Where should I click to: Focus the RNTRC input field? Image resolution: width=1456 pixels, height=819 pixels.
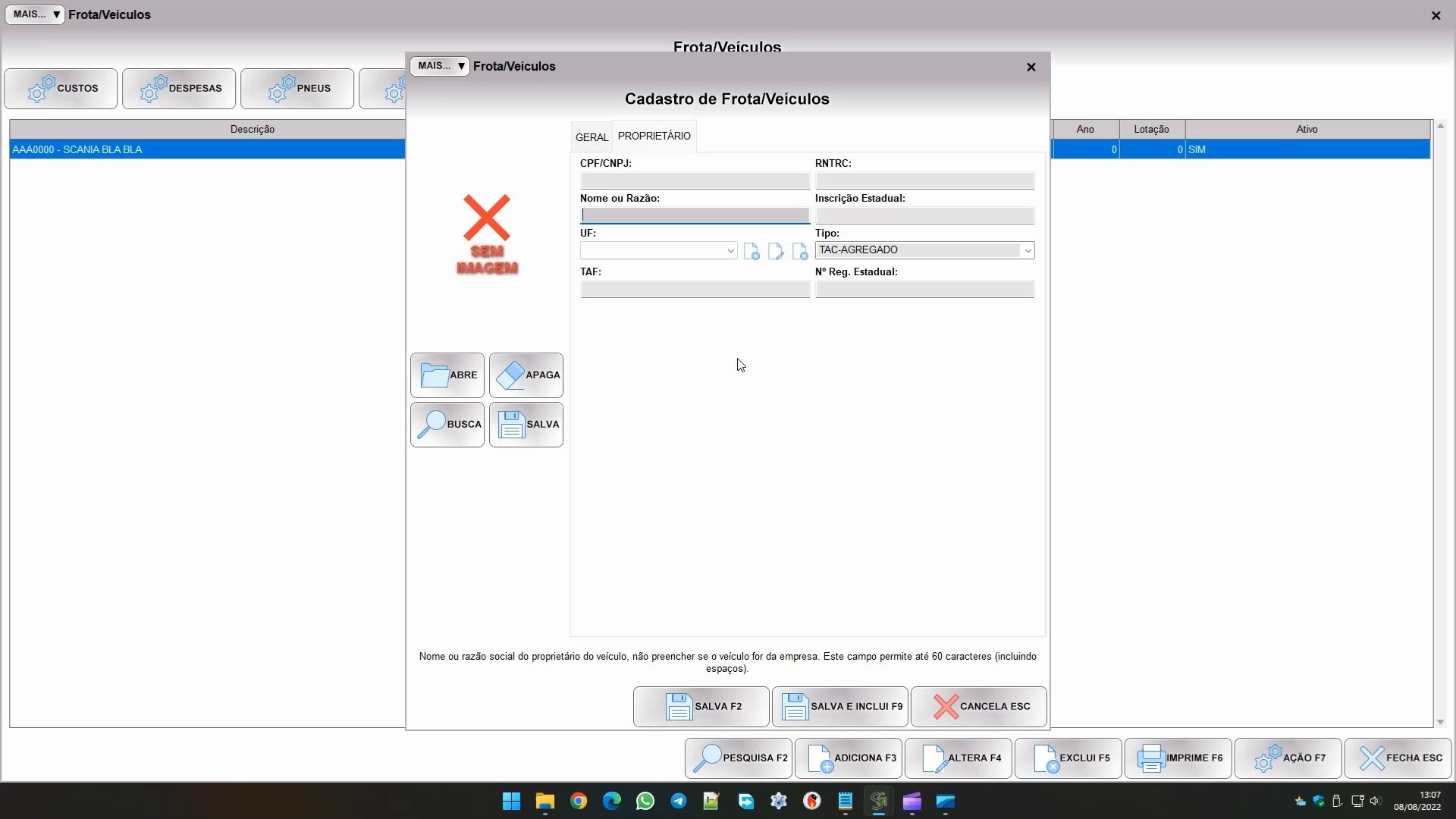[924, 181]
